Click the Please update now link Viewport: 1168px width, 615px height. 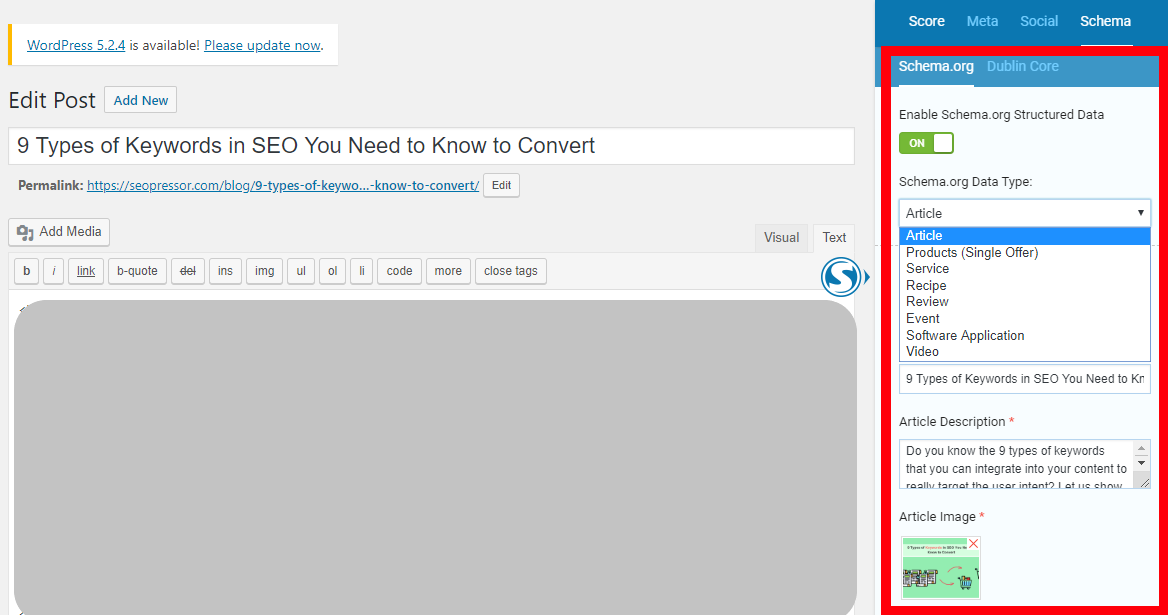tap(262, 45)
